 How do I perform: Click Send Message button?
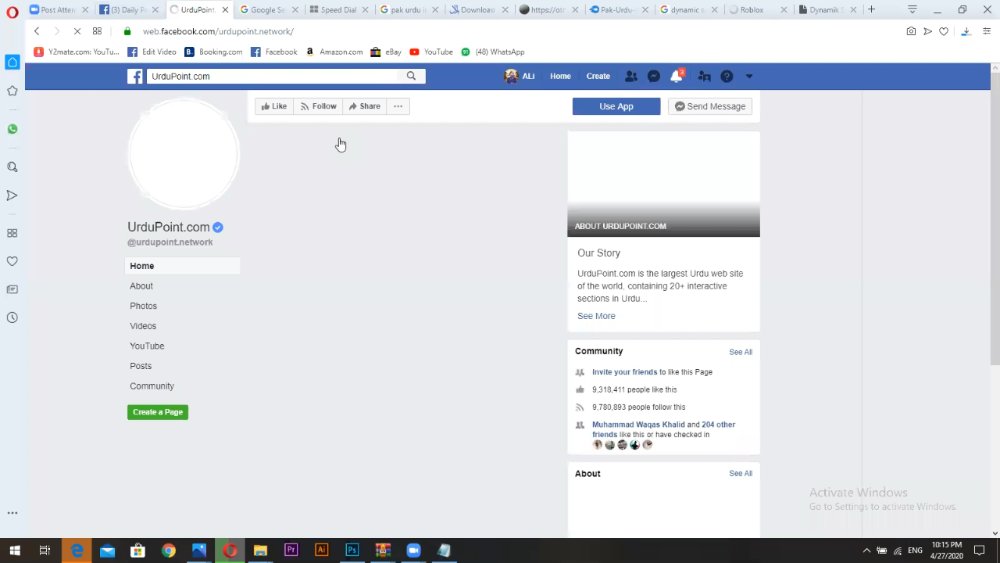tap(710, 106)
